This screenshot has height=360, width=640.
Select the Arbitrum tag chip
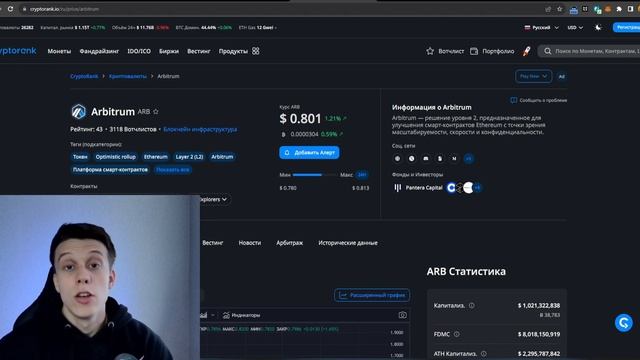[222, 157]
